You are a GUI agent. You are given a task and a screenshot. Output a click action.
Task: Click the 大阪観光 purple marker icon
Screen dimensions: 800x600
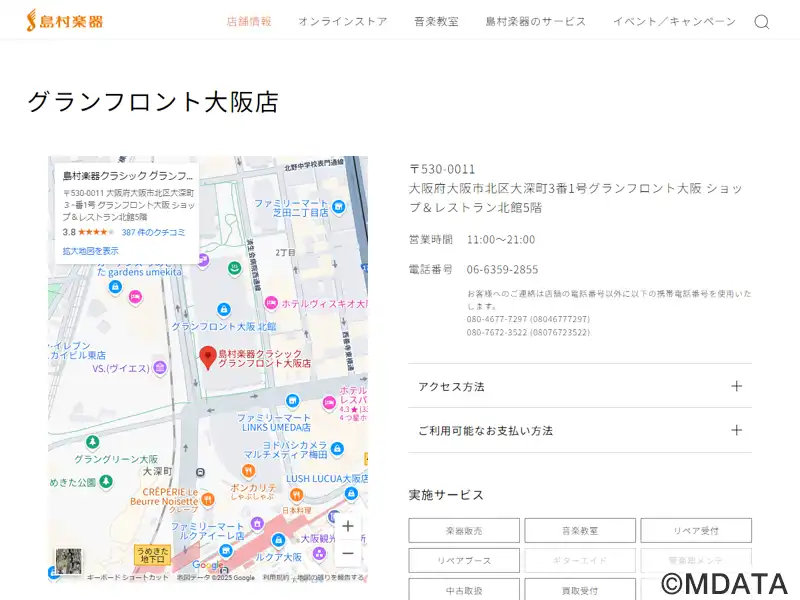click(319, 553)
